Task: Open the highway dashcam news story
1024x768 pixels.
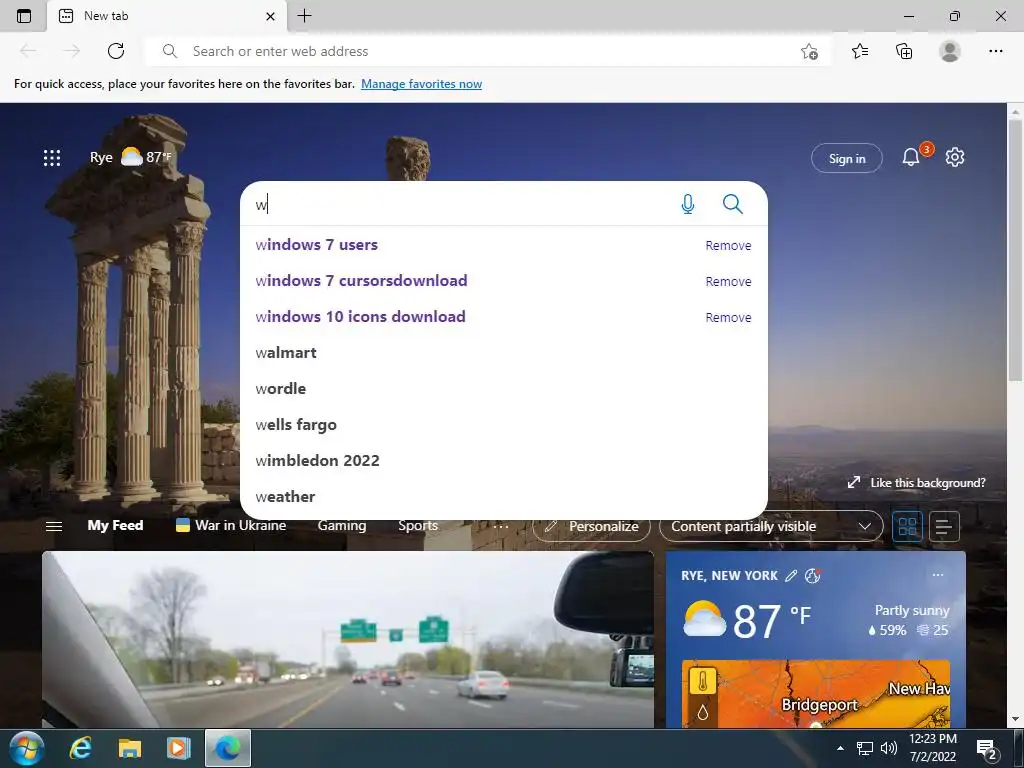Action: click(x=348, y=639)
